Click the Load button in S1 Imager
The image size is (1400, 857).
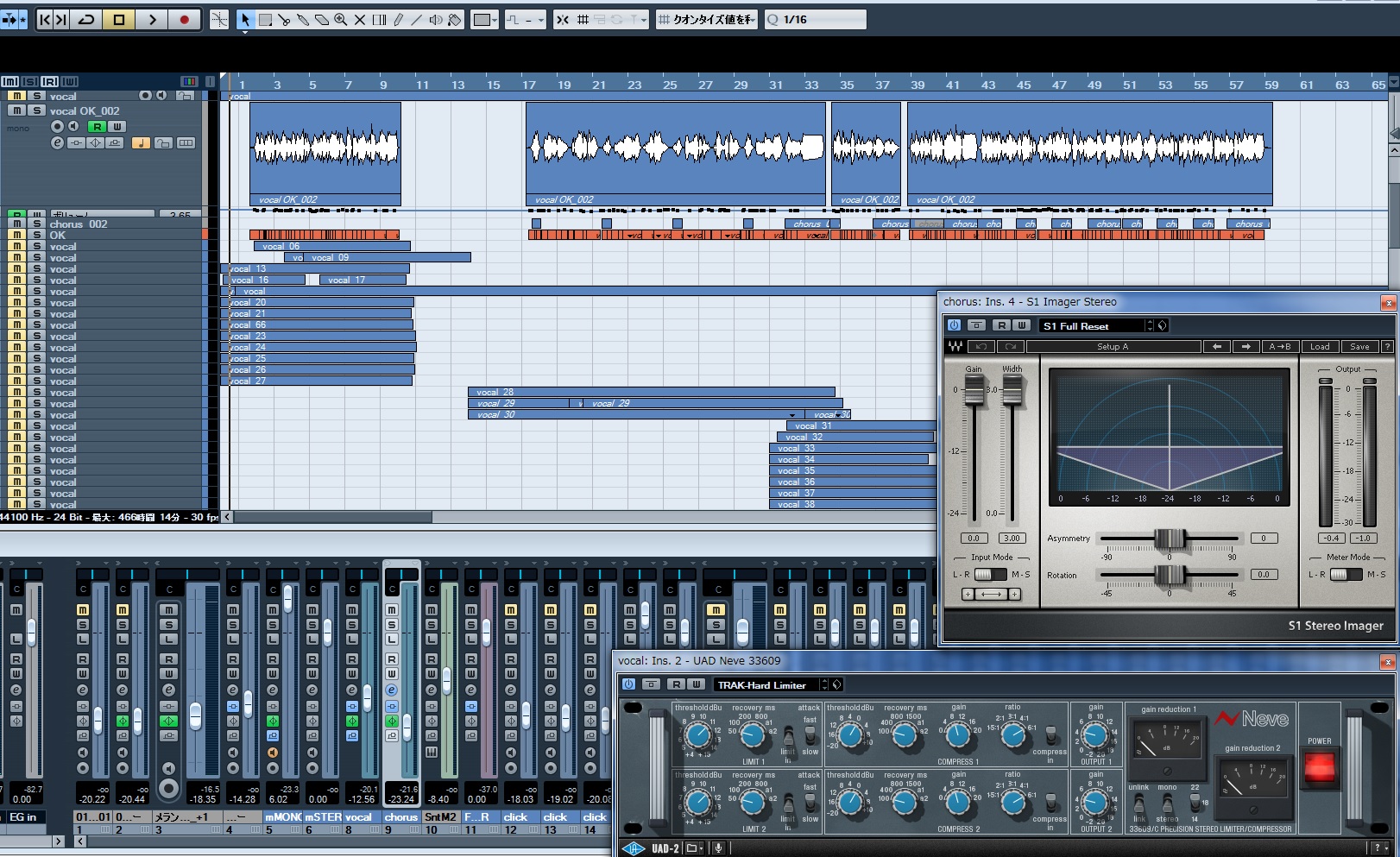pyautogui.click(x=1320, y=346)
